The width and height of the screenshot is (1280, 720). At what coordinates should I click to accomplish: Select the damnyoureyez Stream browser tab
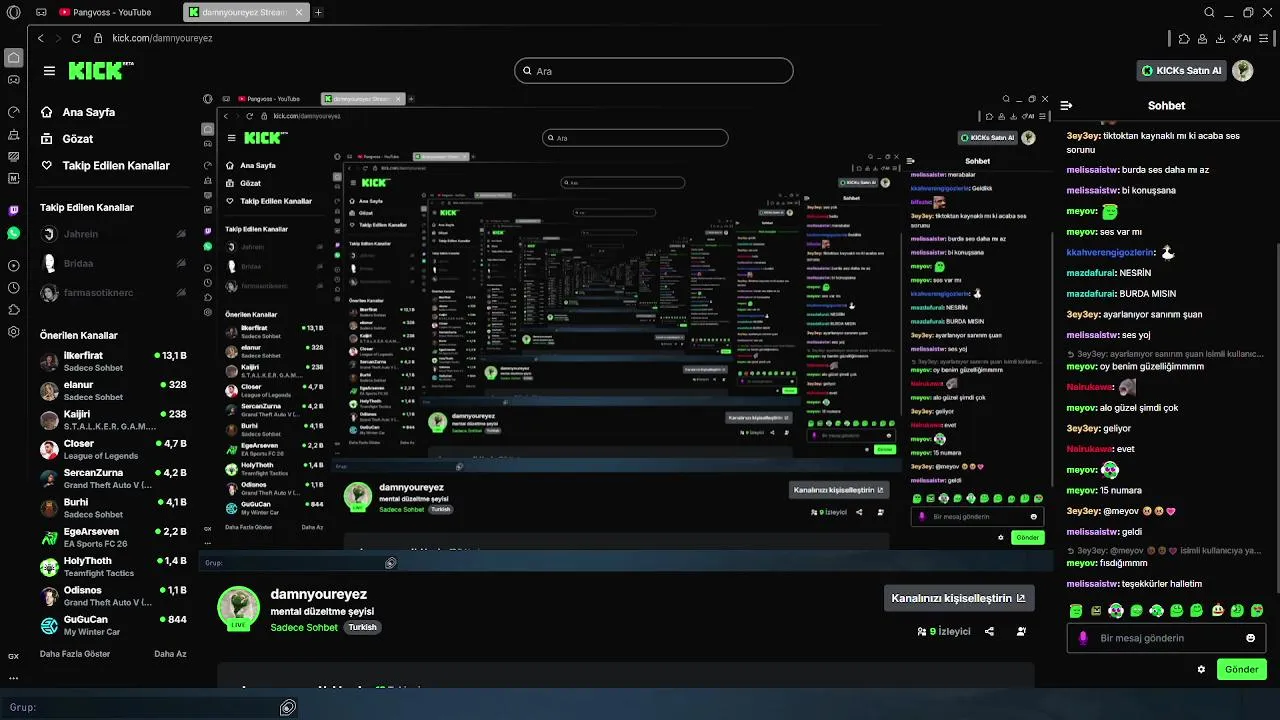tap(246, 12)
